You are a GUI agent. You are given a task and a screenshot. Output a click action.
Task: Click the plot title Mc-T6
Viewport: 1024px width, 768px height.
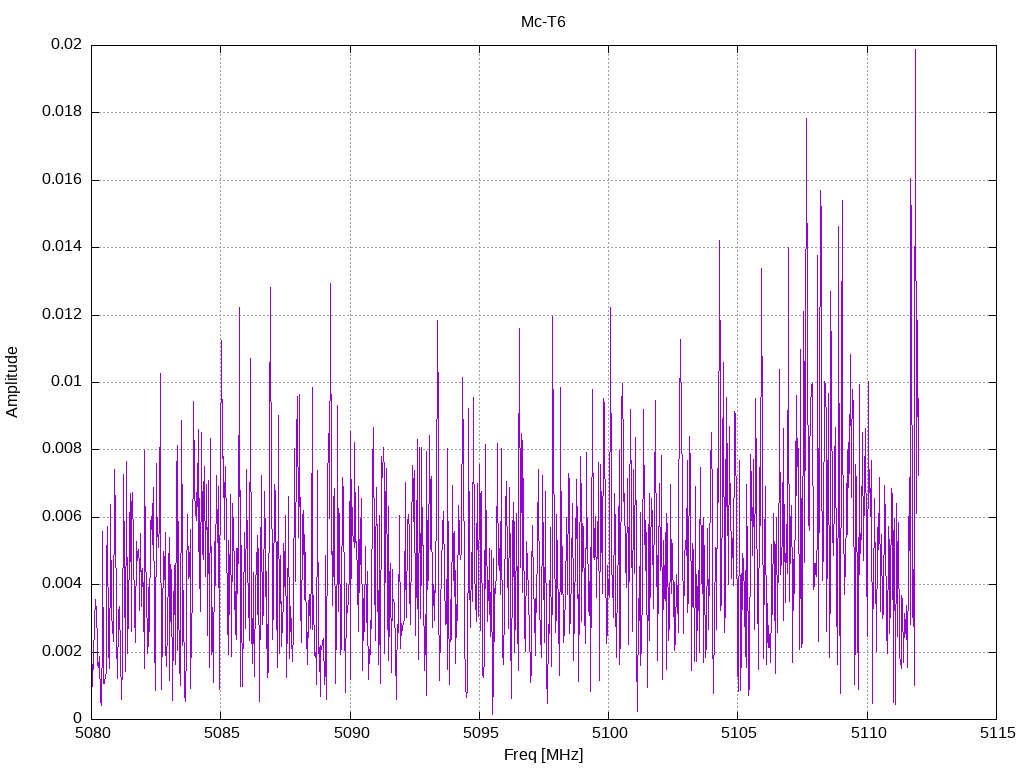point(543,22)
